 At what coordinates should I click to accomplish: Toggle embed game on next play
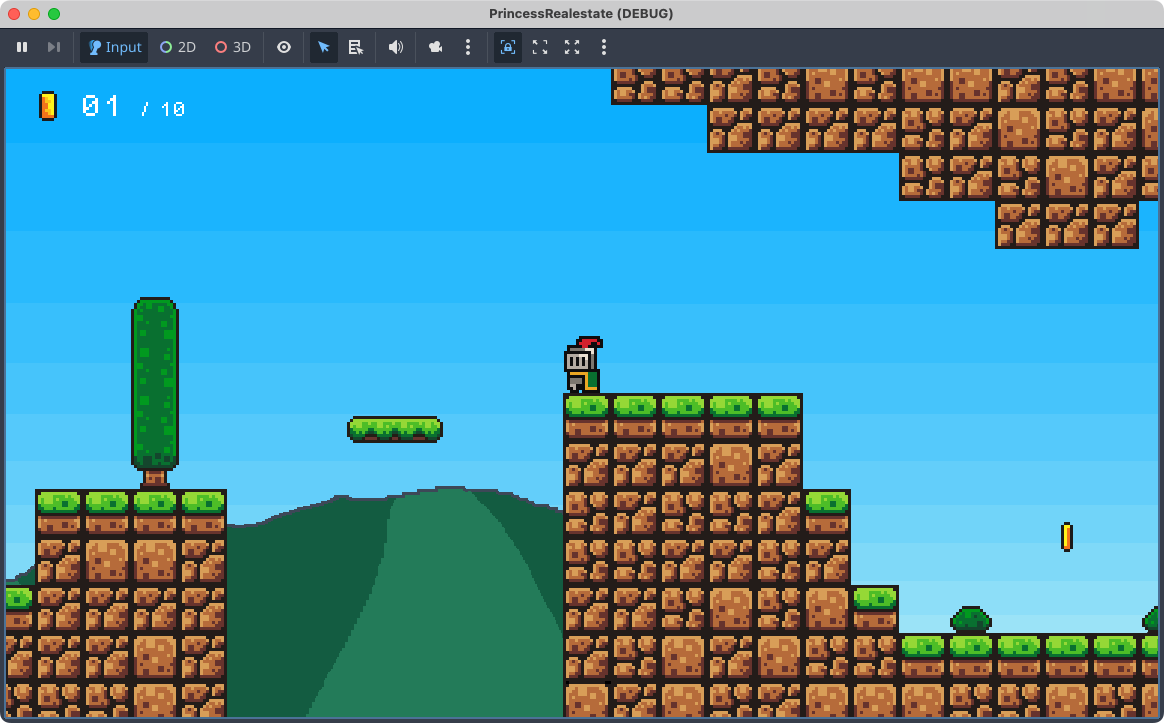click(508, 47)
